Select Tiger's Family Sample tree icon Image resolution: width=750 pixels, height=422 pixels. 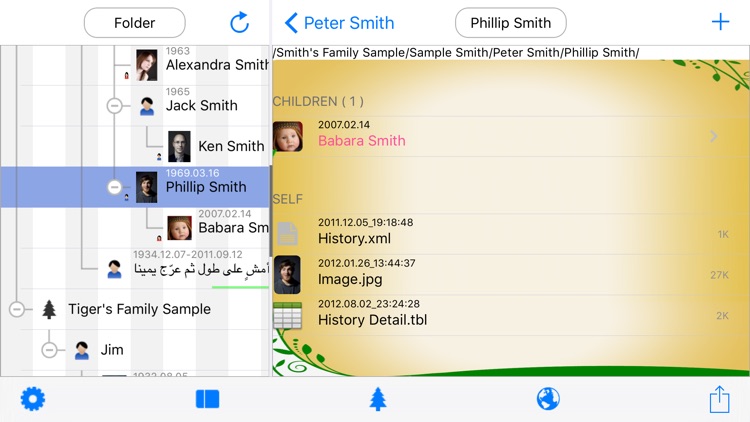click(x=49, y=309)
